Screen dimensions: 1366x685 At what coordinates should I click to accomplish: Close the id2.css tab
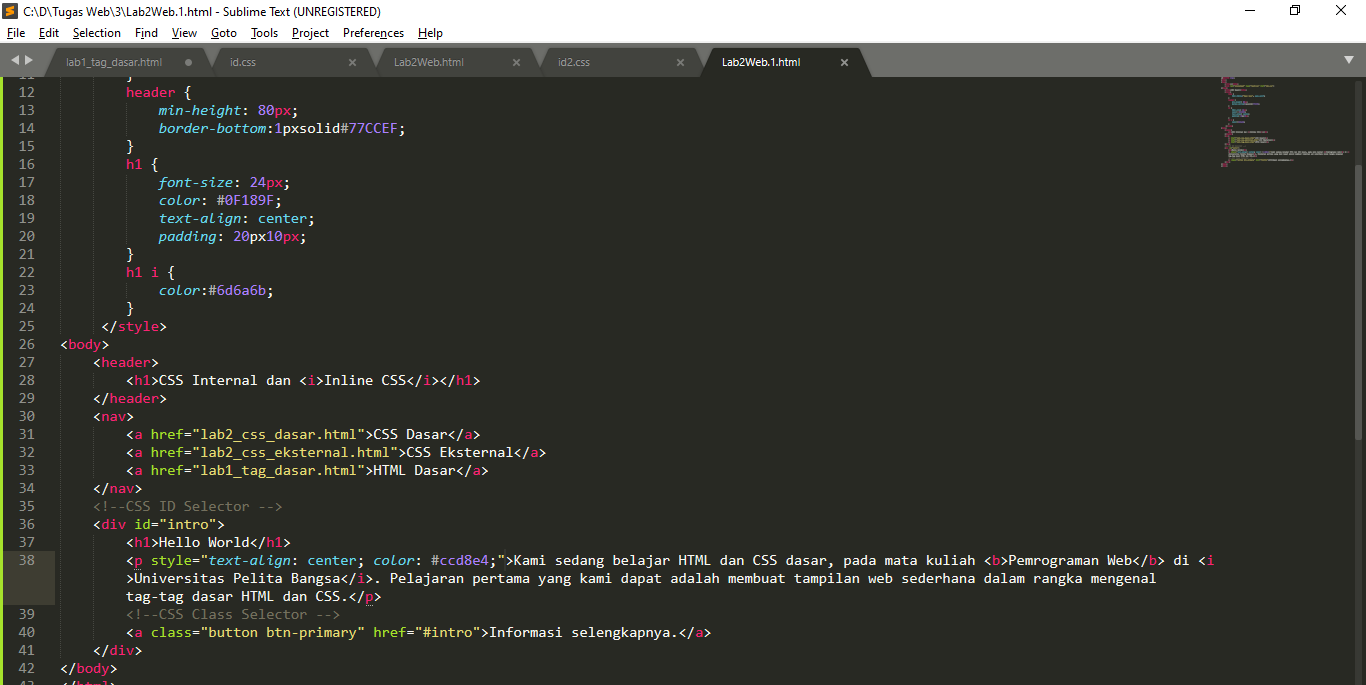[x=680, y=62]
